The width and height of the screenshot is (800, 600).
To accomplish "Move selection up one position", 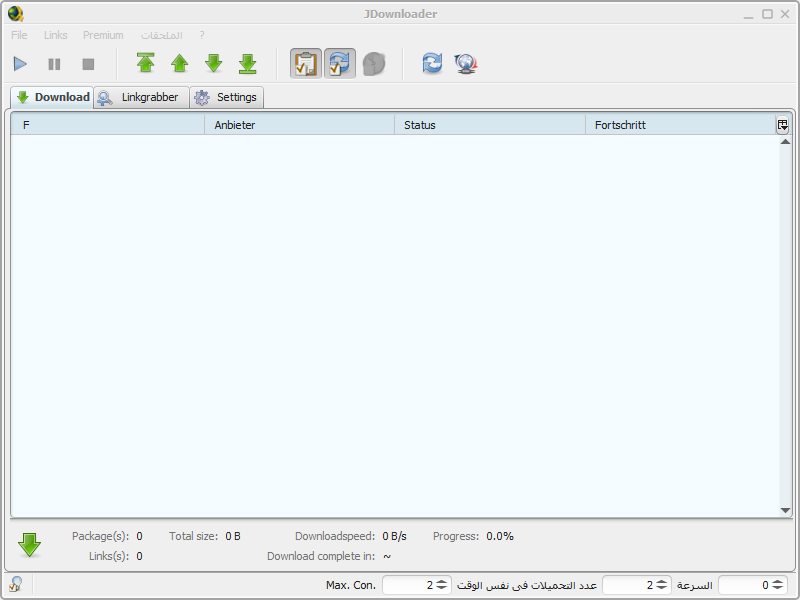I will click(180, 64).
